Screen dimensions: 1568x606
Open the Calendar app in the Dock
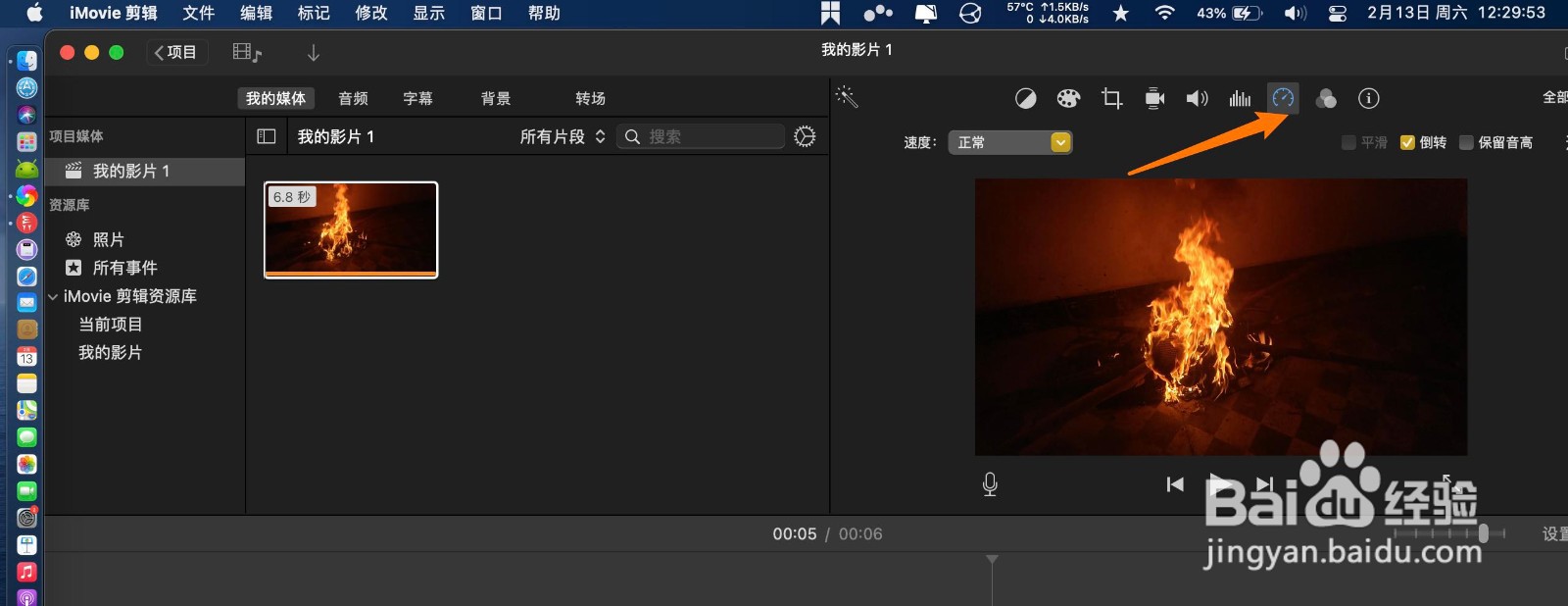tap(27, 357)
